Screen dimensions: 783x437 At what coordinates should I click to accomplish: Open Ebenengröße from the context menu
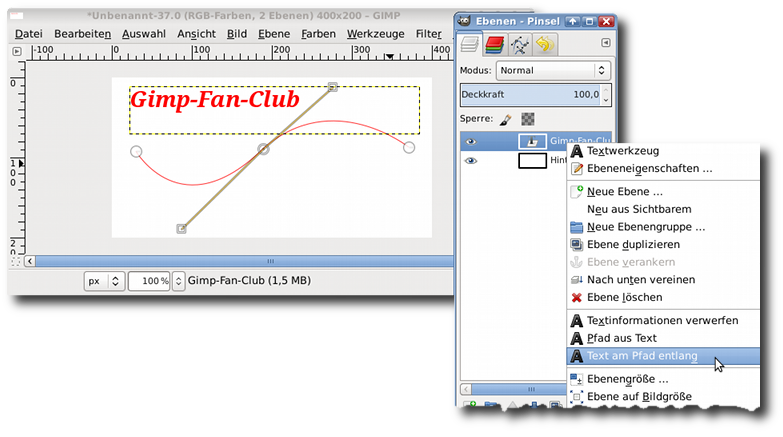coord(663,379)
